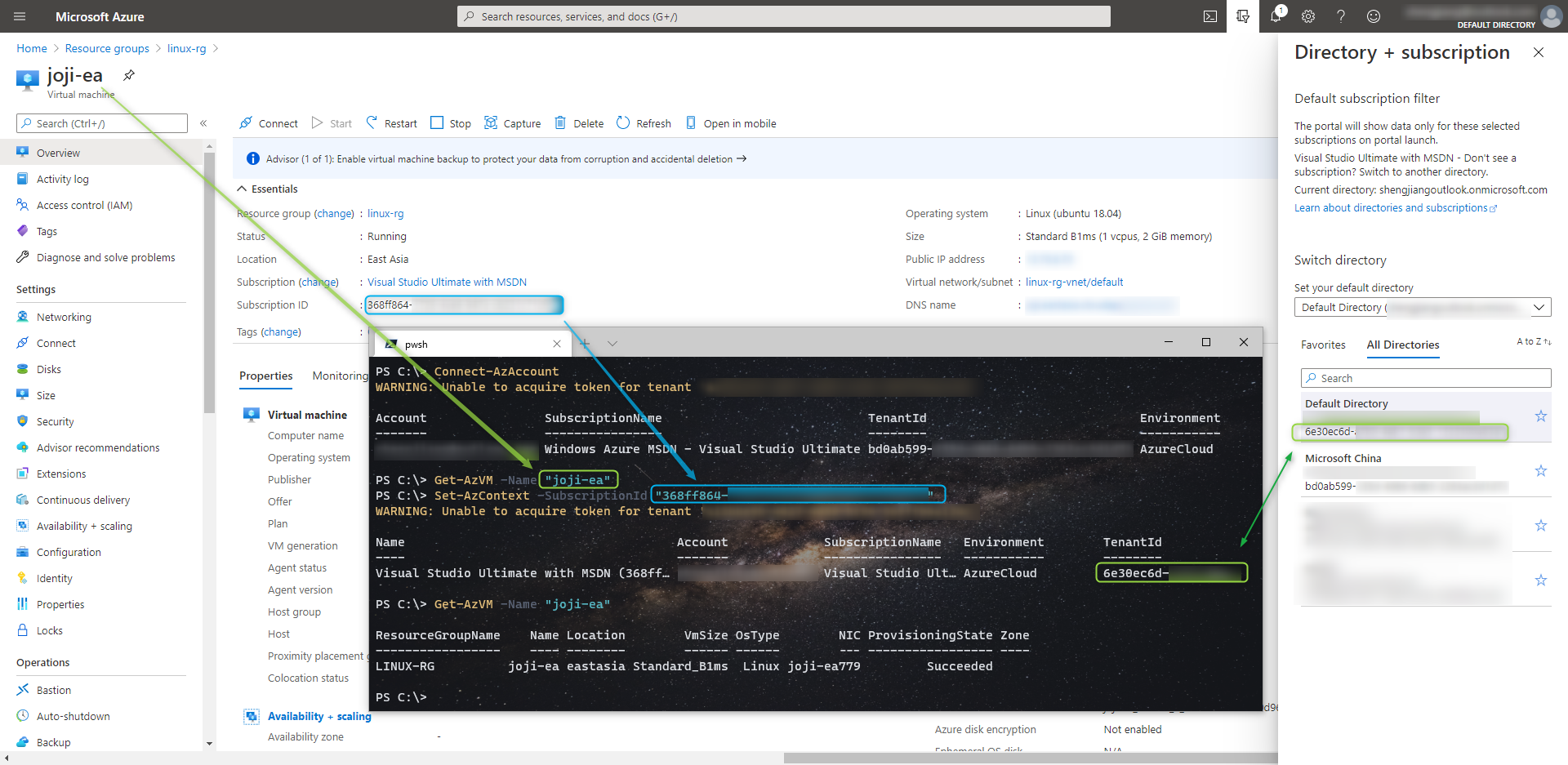The image size is (1568, 765).
Task: Pin joji-ea to dashboard
Action: click(129, 75)
